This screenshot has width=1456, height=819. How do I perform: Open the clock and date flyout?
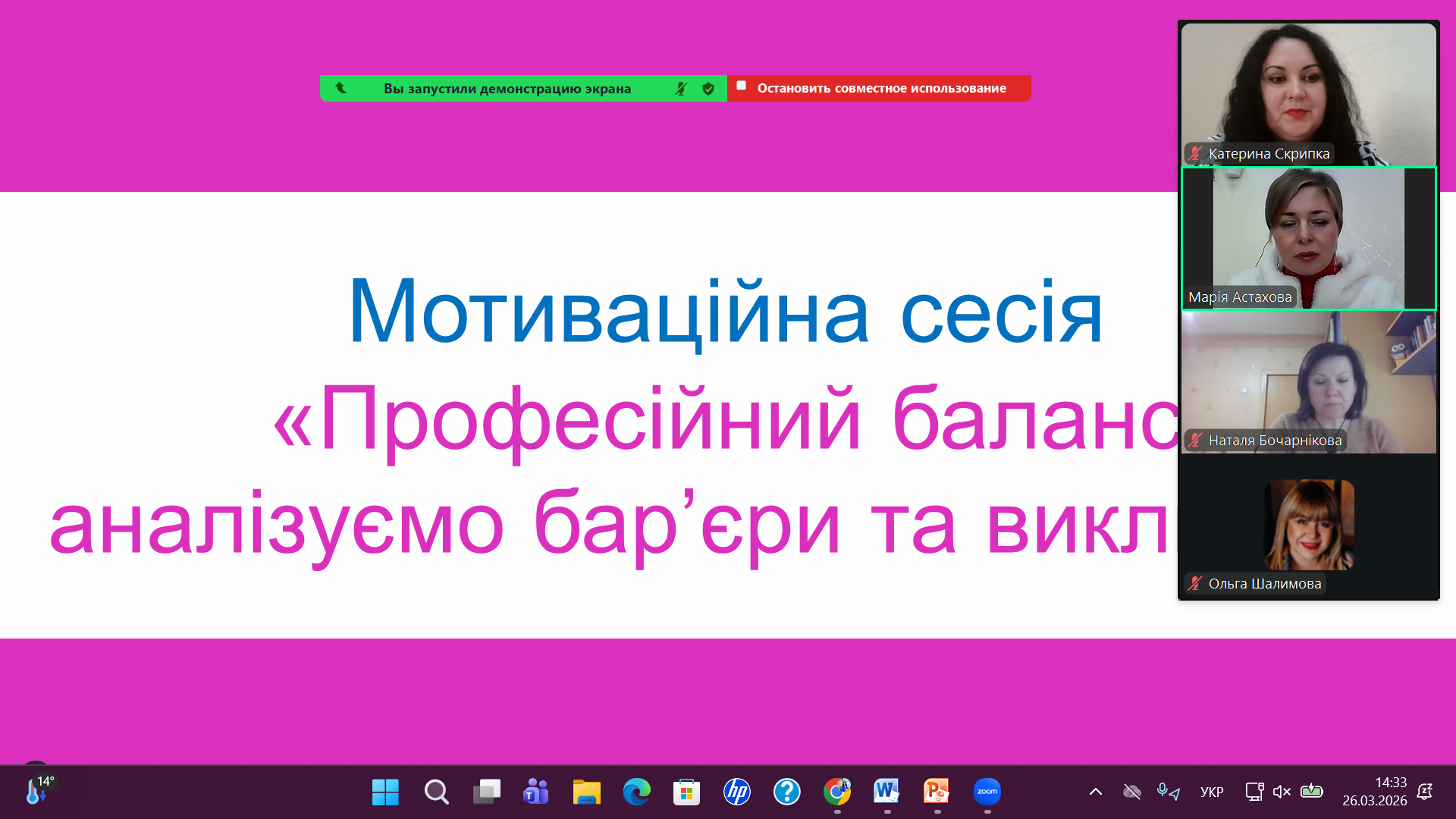coord(1374,792)
